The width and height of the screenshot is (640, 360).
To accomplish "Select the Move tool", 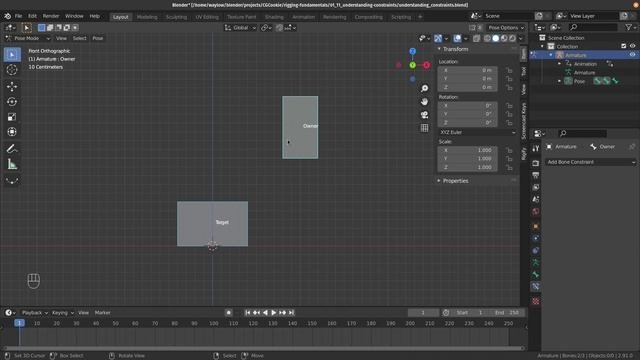I will 12,86.
